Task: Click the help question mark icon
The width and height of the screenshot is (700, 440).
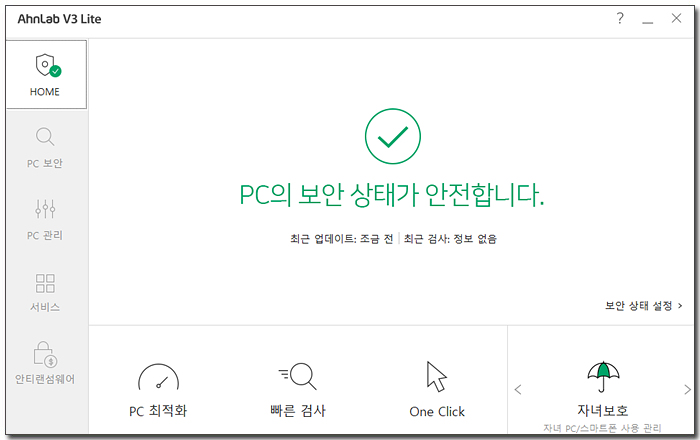Action: coord(620,18)
